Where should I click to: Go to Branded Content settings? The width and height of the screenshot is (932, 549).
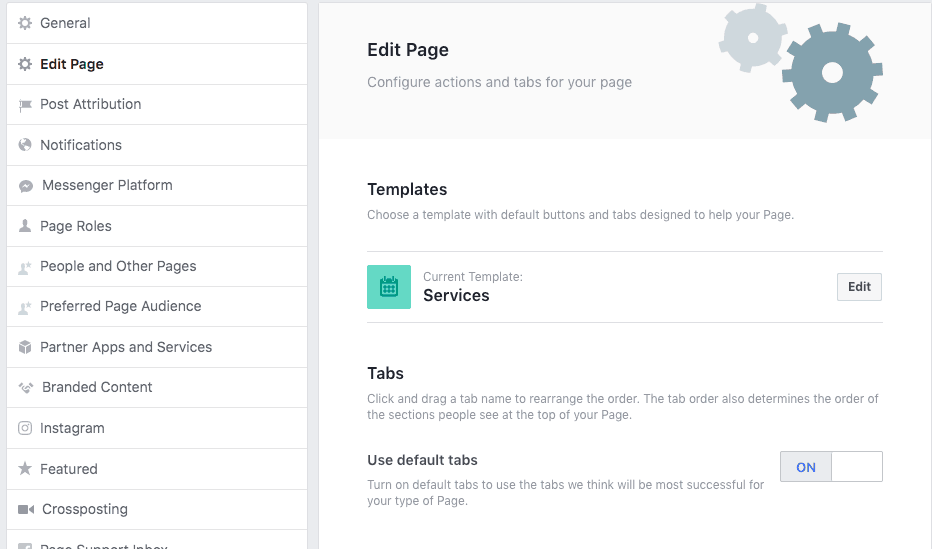pos(157,387)
